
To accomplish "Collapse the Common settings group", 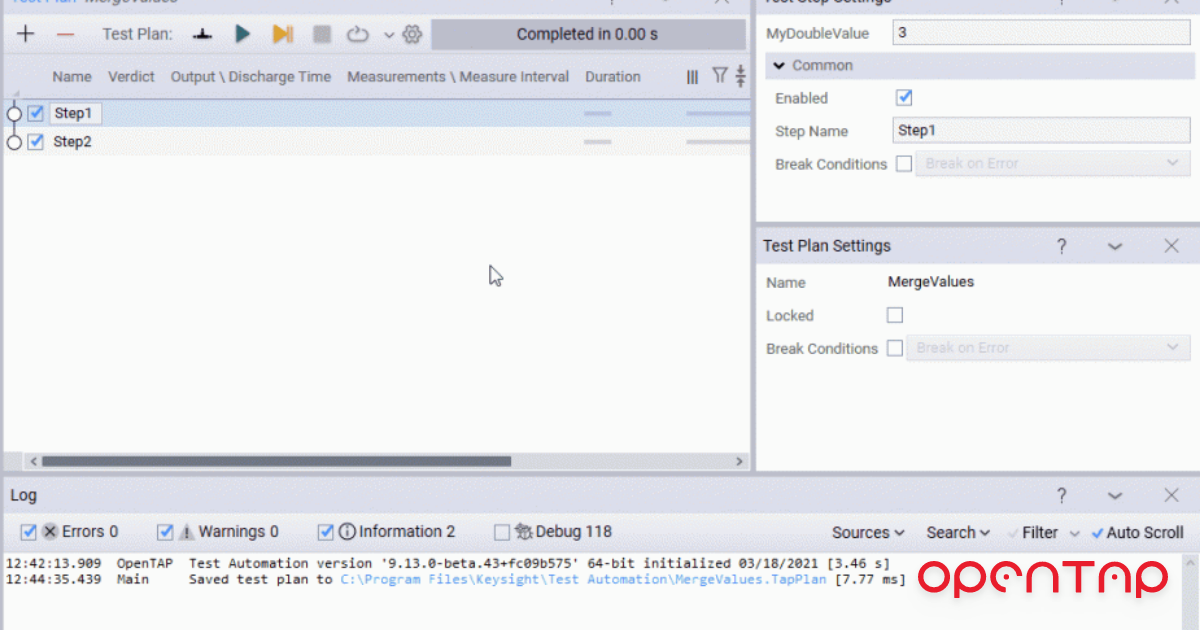I will tap(779, 66).
